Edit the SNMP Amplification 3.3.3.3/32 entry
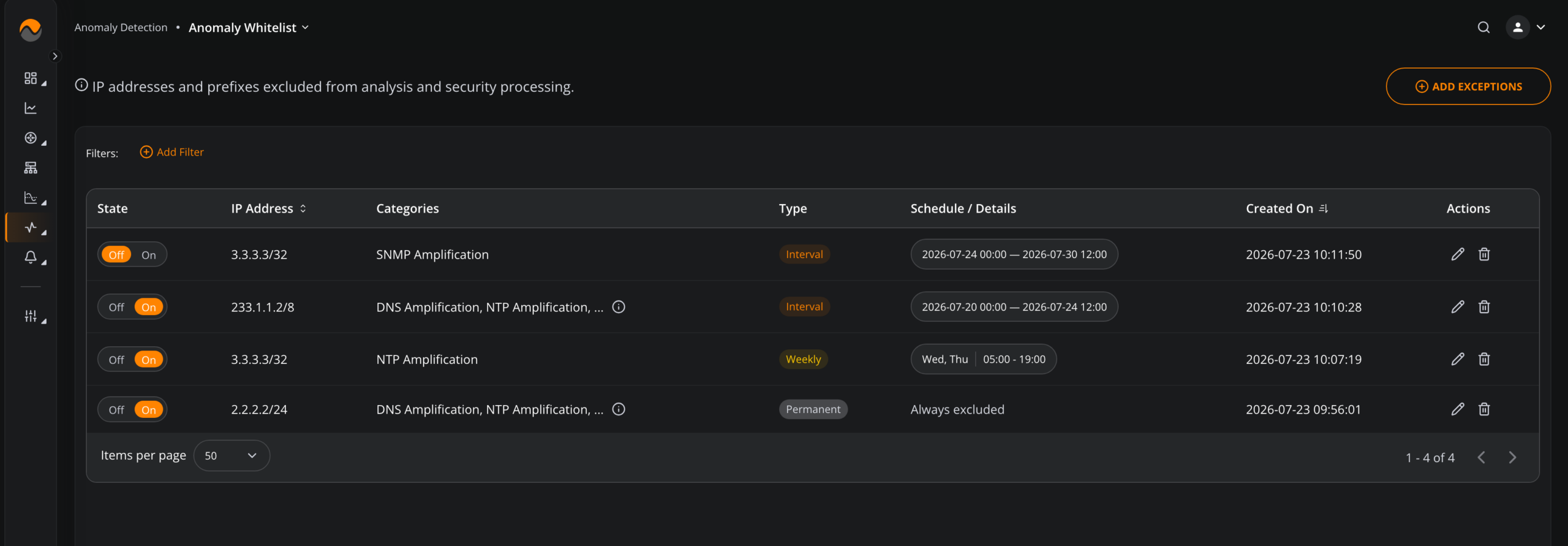1568x546 pixels. click(x=1458, y=254)
